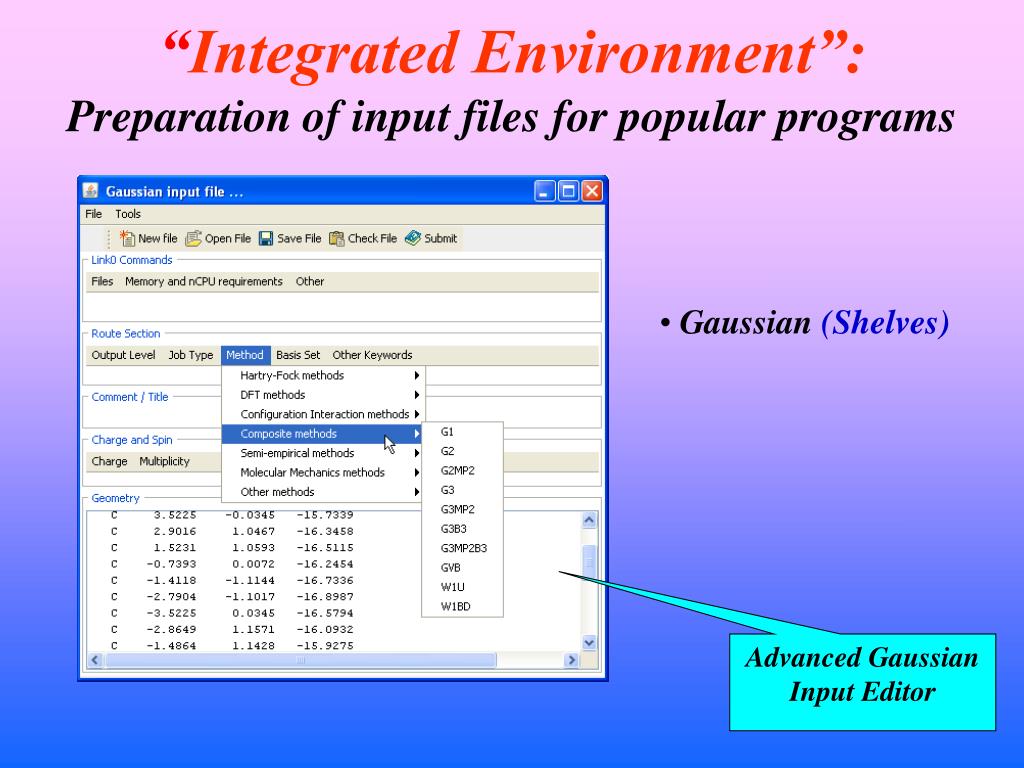Click the Save File floppy icon

(266, 238)
